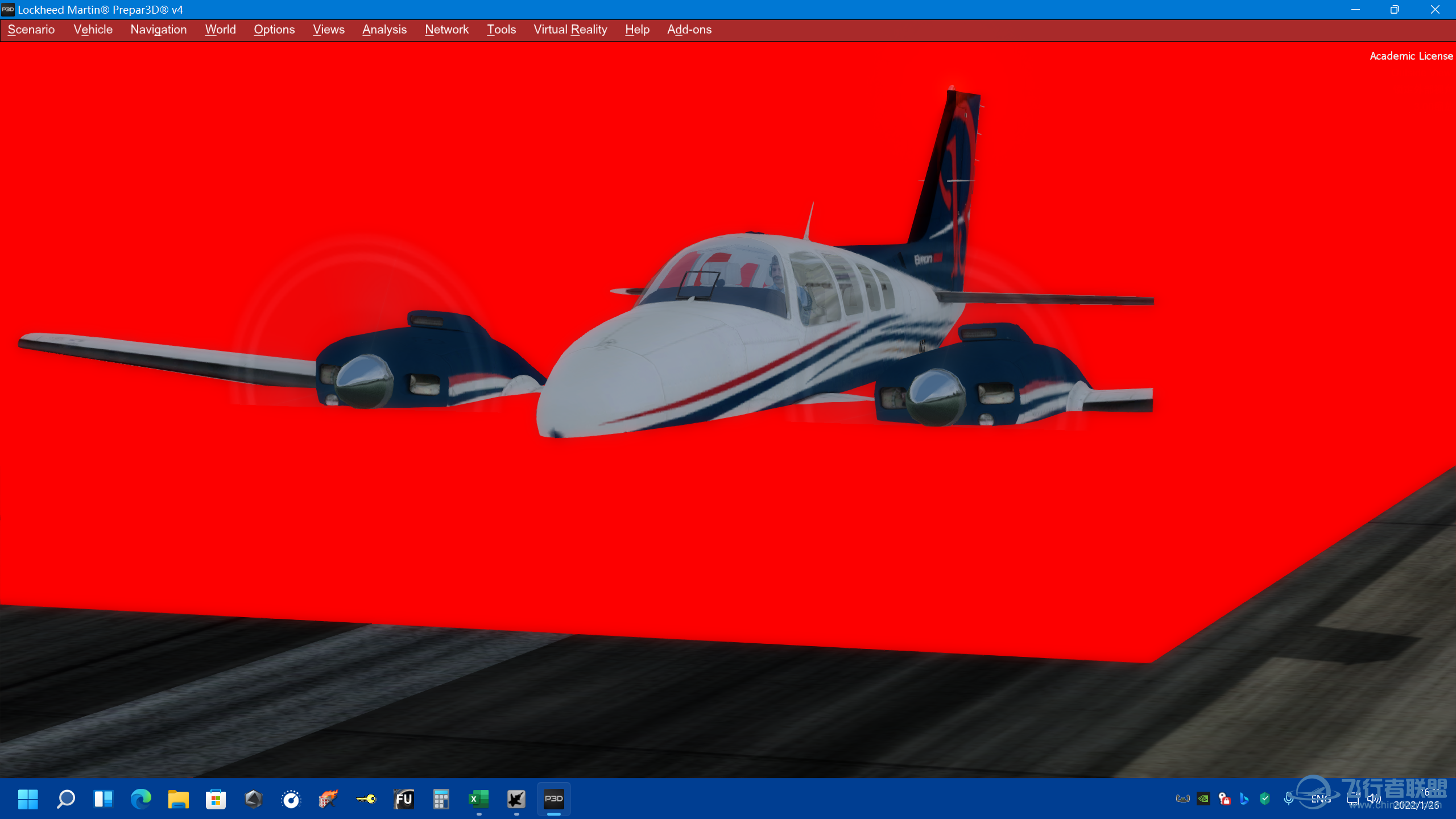Expand the World menu
Screen dimensions: 1456x819
coord(220,30)
